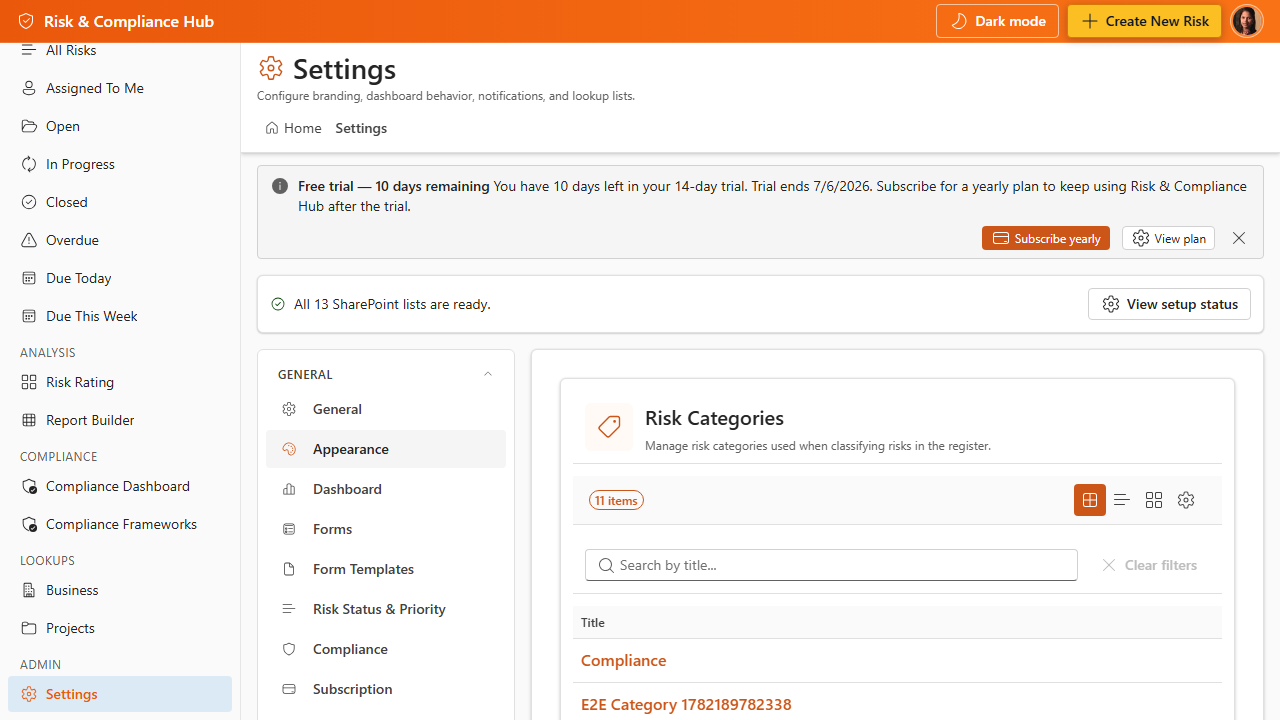Click the Settings breadcrumb

click(x=361, y=128)
